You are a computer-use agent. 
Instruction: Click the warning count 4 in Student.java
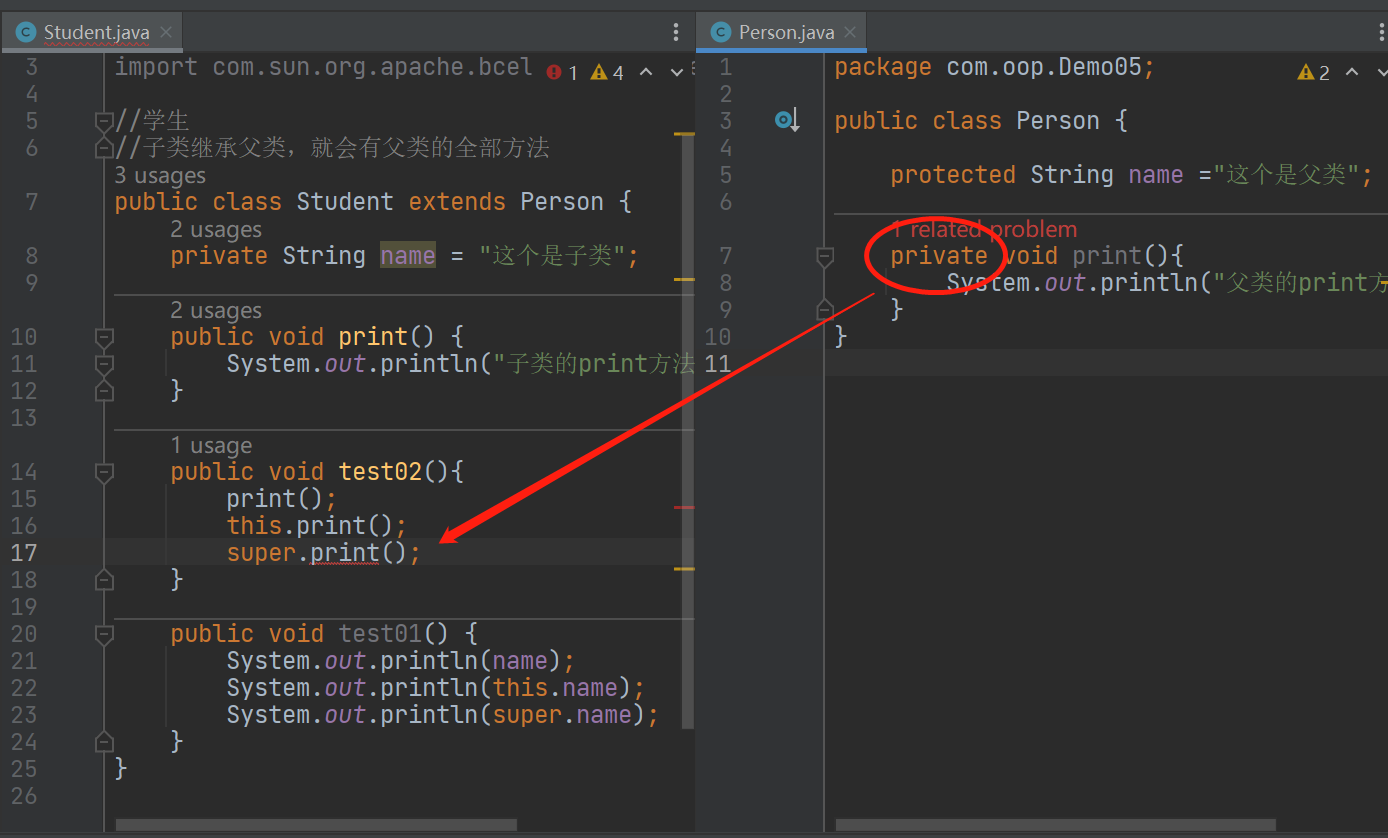(607, 72)
